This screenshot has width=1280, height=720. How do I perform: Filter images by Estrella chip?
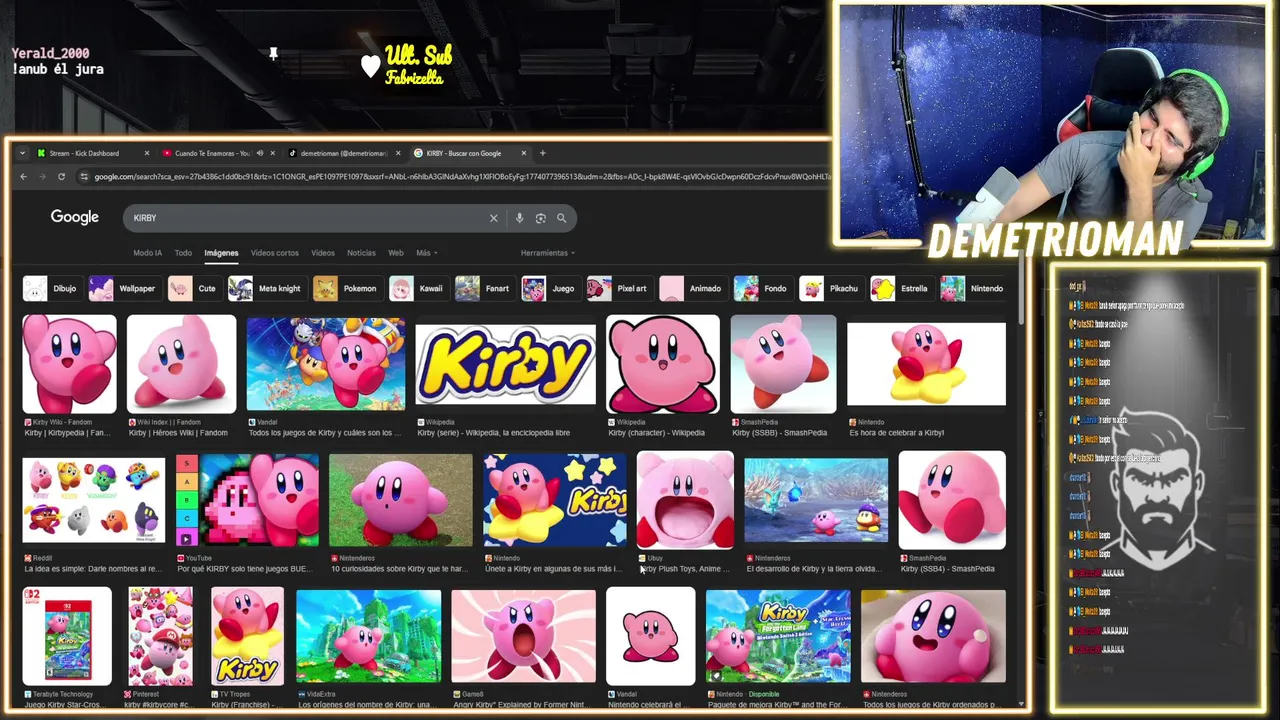coord(901,289)
